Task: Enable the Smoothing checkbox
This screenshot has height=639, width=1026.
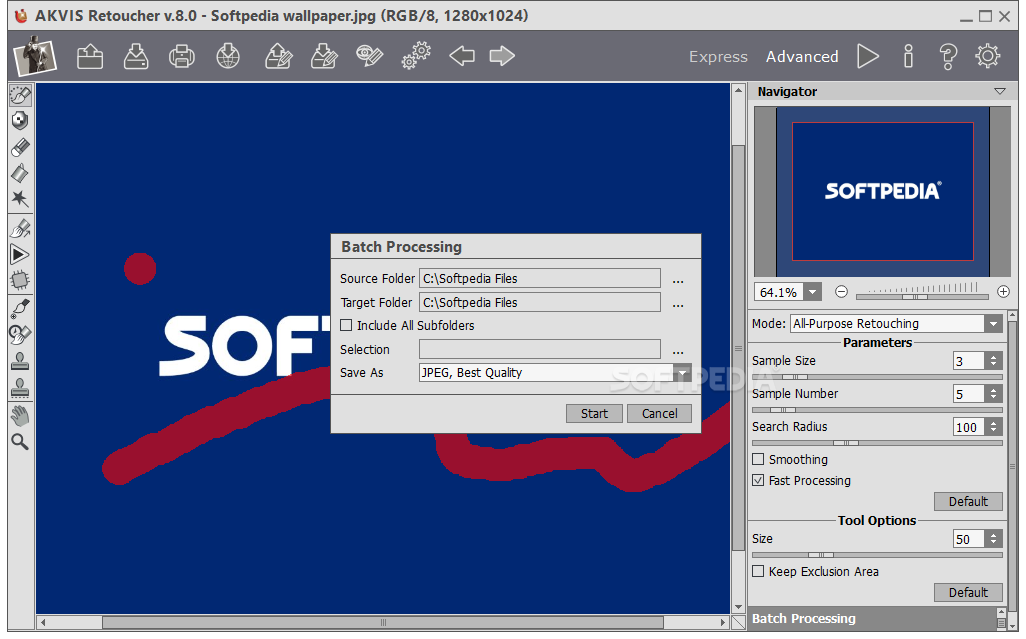Action: (x=758, y=459)
